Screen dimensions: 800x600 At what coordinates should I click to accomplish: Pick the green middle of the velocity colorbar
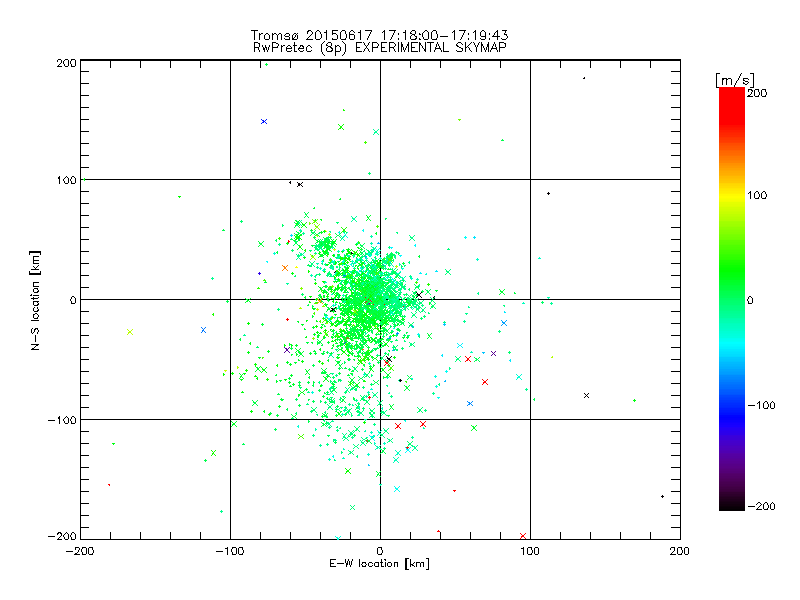pos(732,299)
